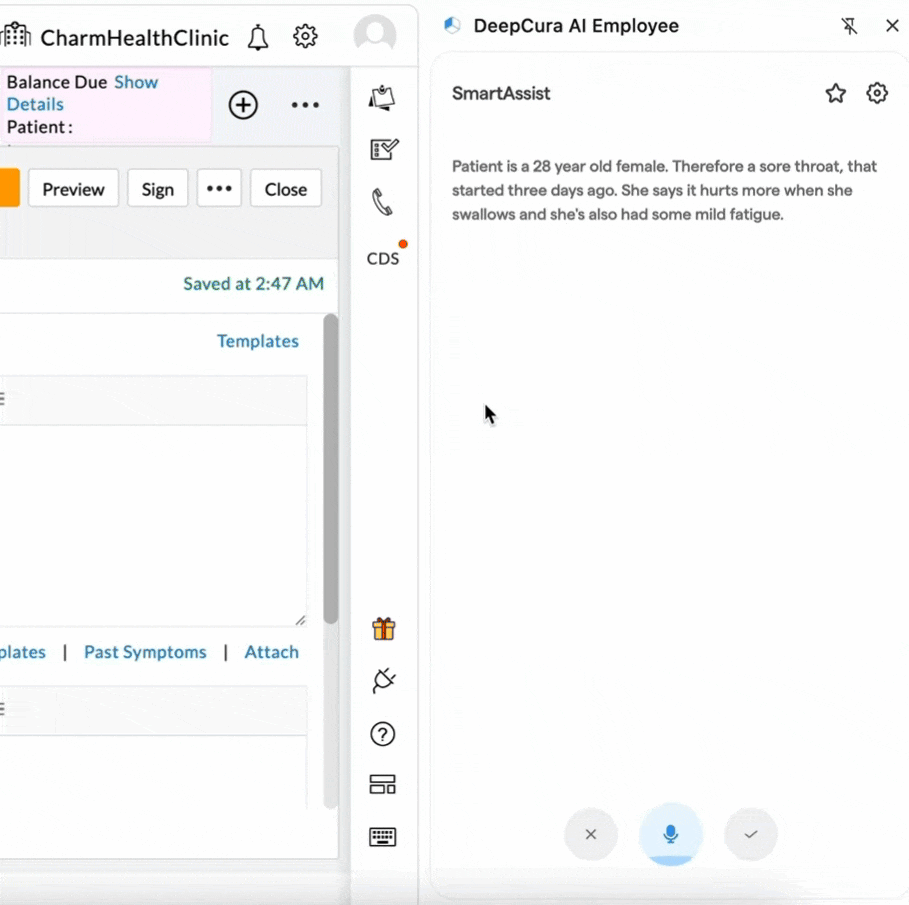
Task: Open the user profile avatar
Action: pos(375,35)
